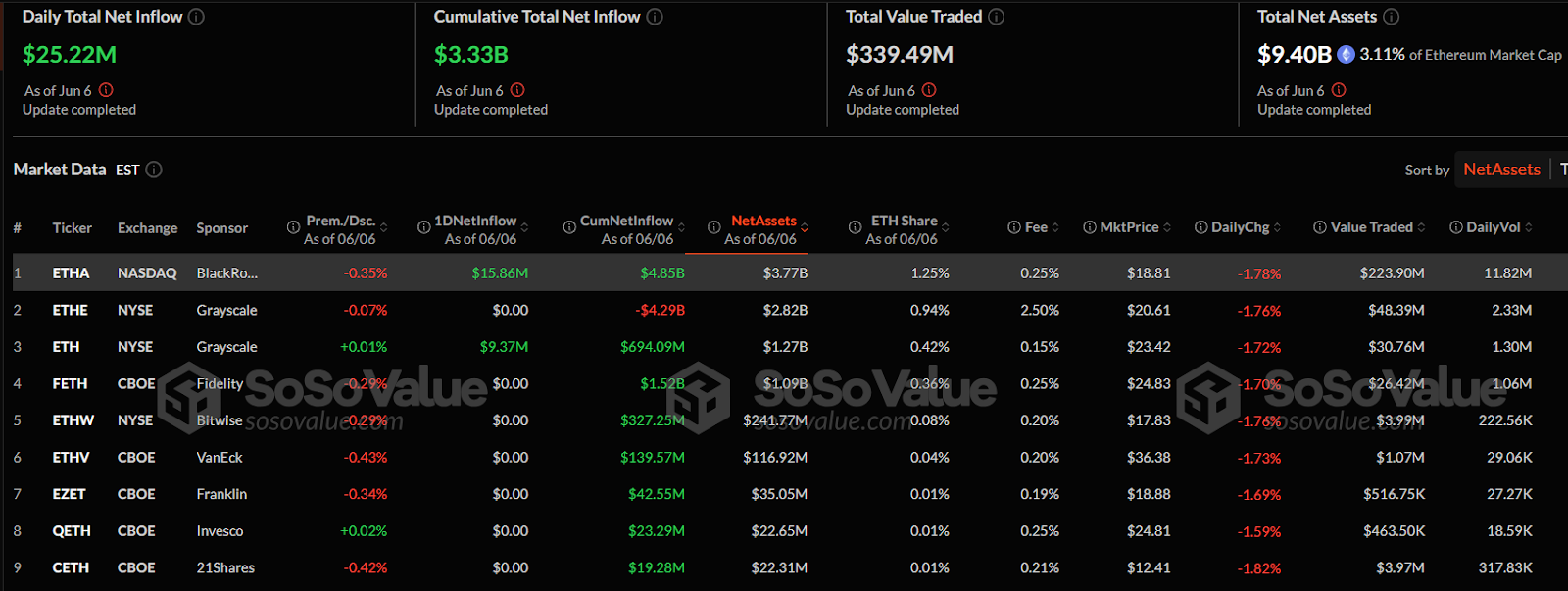Click the VanEck sponsor cell

pos(220,458)
